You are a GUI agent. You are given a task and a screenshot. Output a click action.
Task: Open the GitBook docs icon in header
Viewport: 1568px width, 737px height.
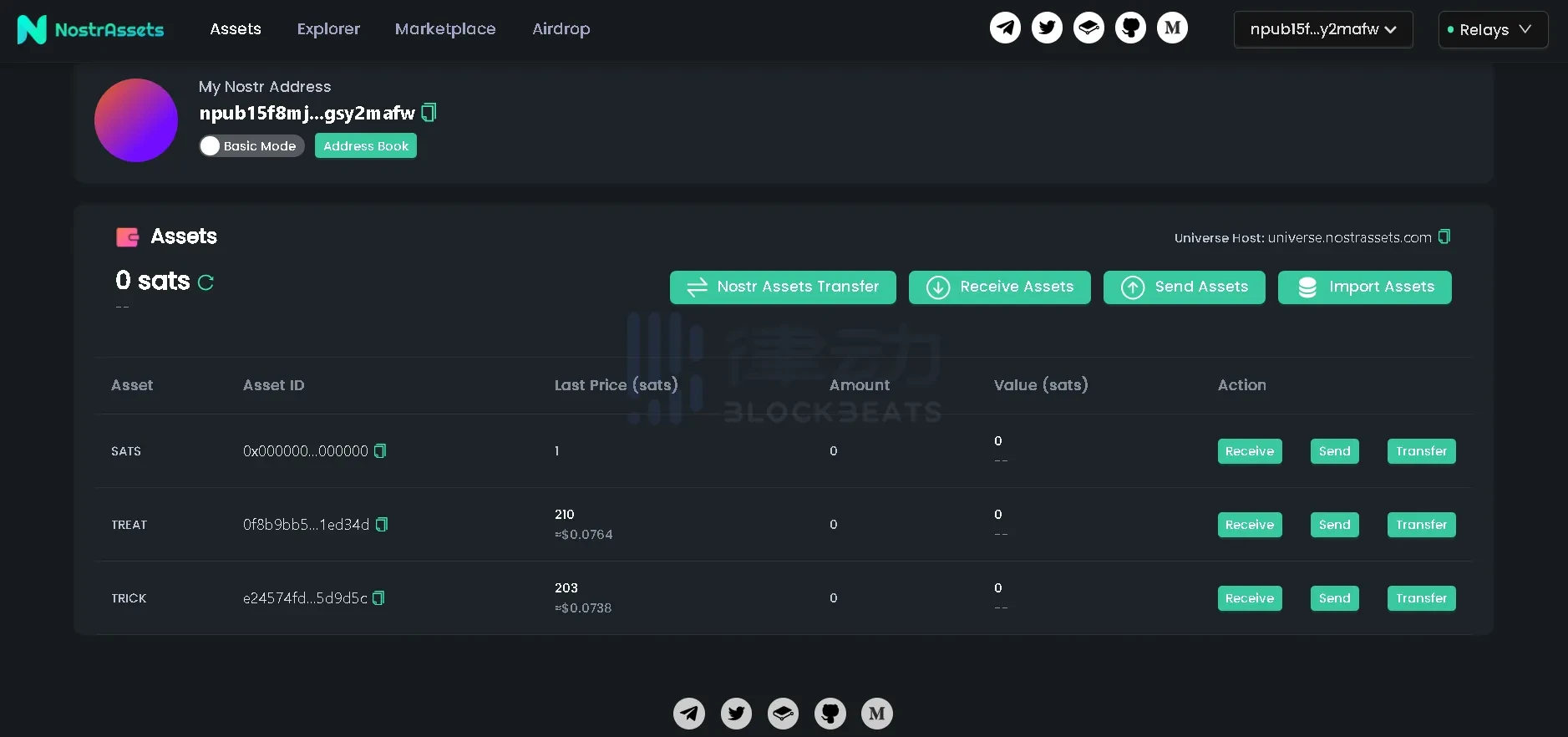coord(1088,28)
